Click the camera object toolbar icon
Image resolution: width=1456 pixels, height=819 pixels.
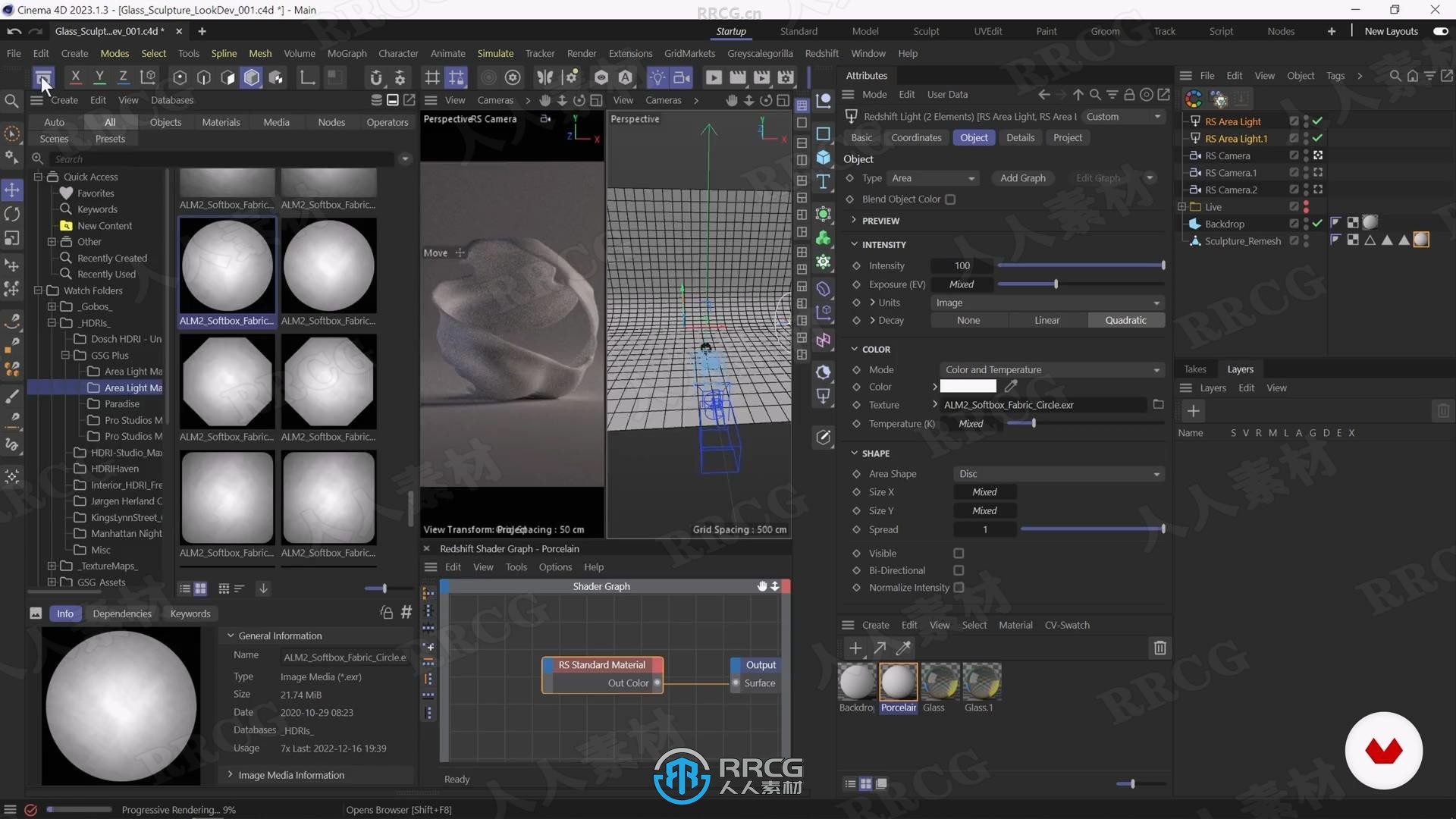pyautogui.click(x=682, y=77)
